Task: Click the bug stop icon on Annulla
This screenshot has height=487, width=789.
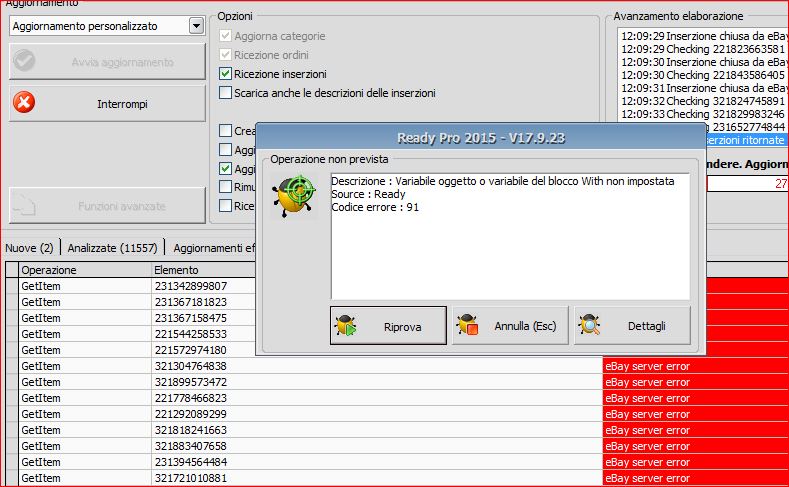Action: 467,325
